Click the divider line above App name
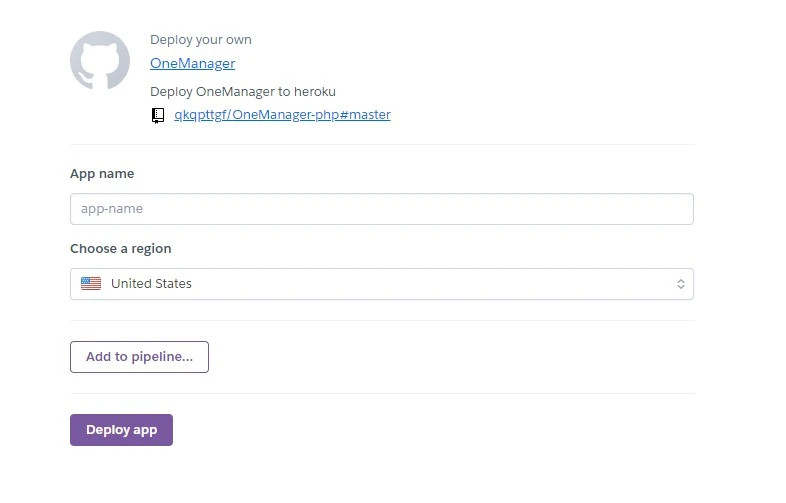The width and height of the screenshot is (786, 503). (x=381, y=145)
